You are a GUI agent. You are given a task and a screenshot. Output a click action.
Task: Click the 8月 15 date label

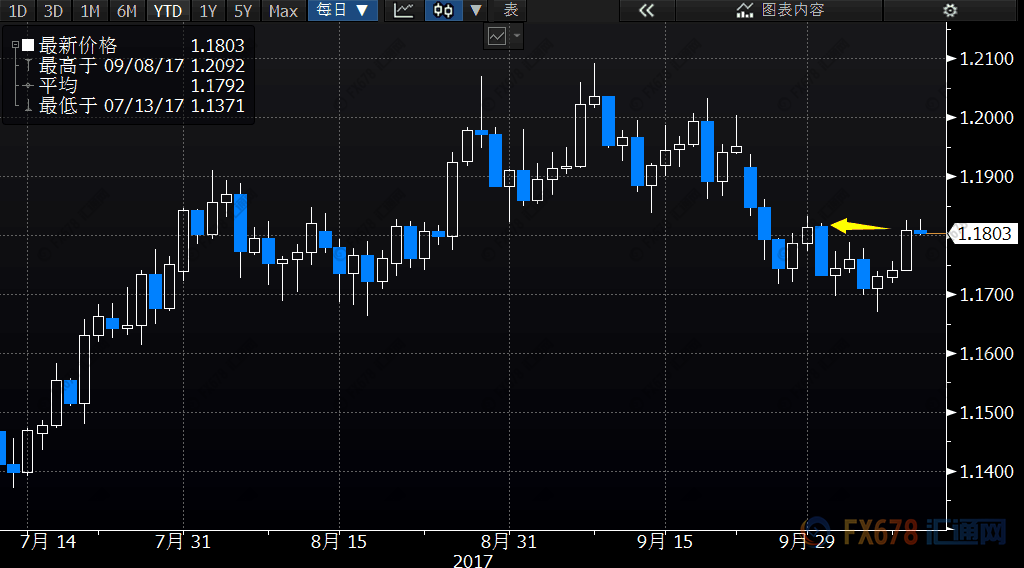tap(338, 542)
